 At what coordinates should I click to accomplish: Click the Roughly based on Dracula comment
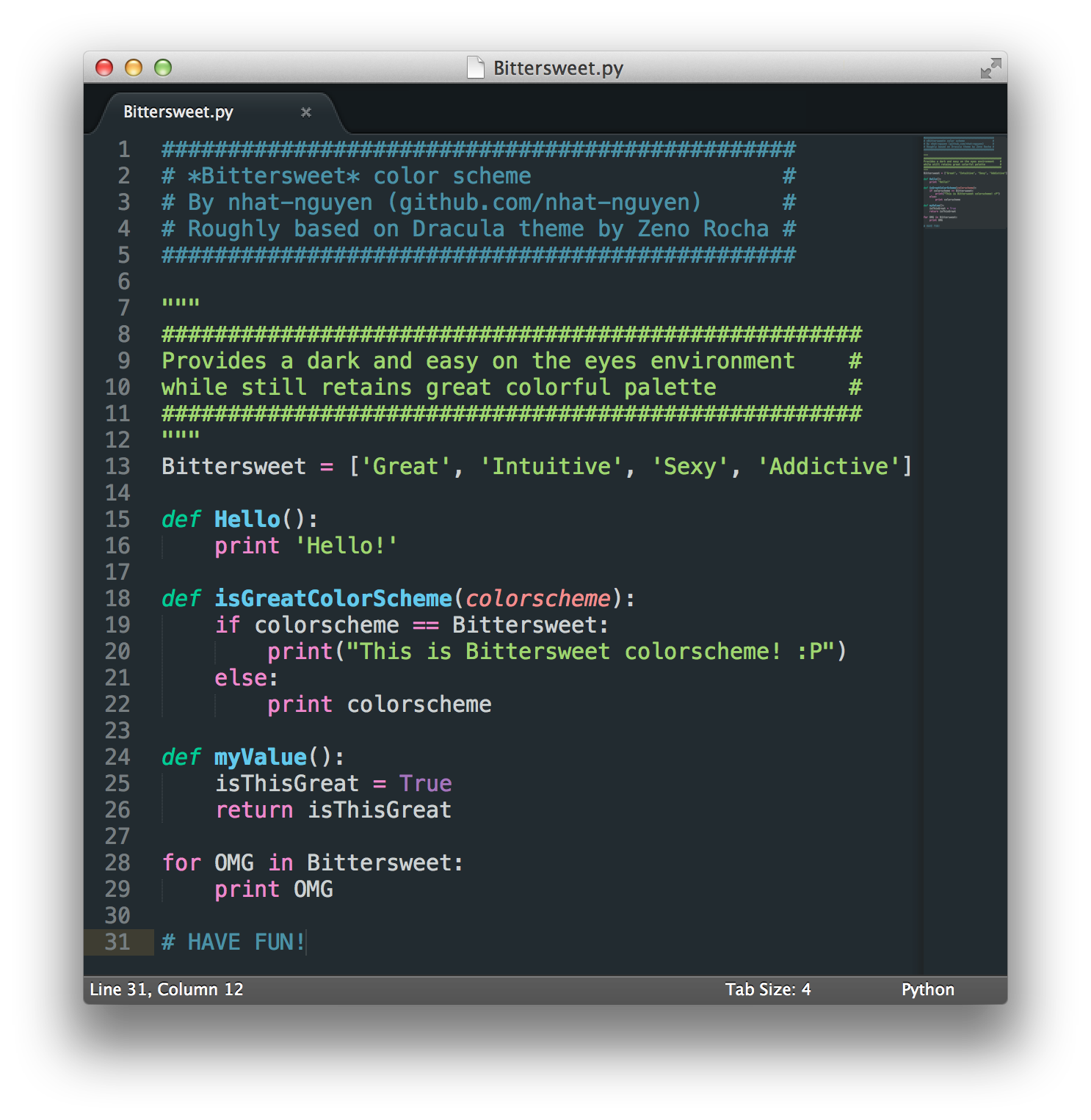479,229
